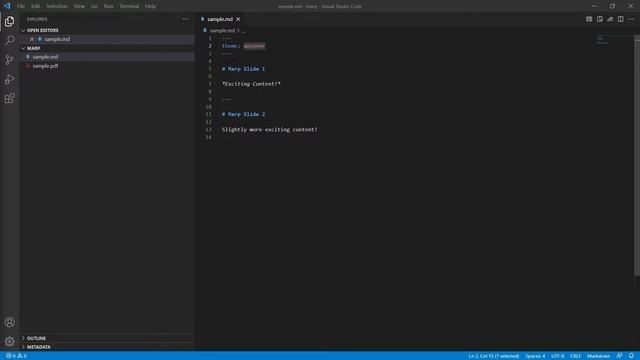Open the Accounts menu icon
The width and height of the screenshot is (640, 360).
[x=9, y=322]
